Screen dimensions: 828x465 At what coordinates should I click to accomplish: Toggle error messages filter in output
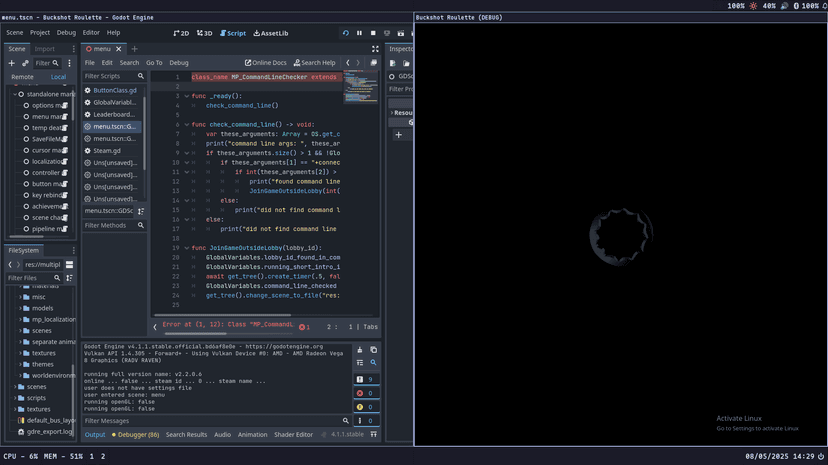[365, 393]
